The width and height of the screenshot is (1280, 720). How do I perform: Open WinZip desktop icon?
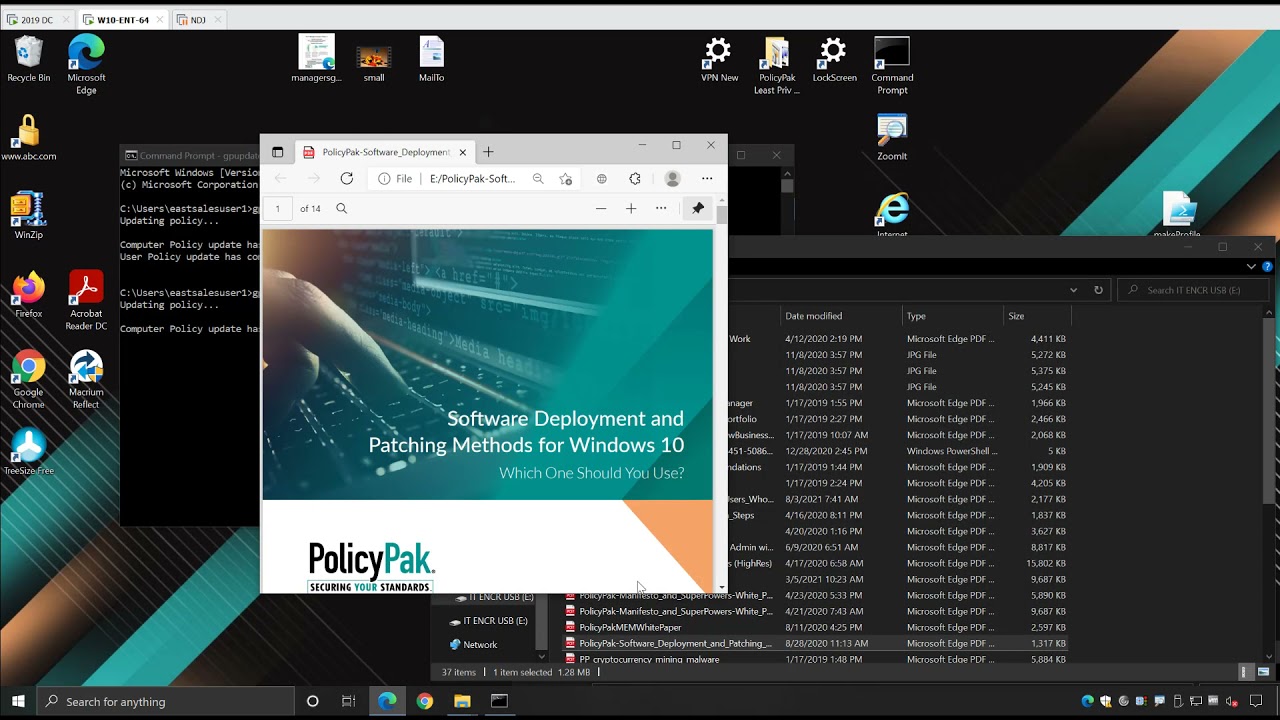pos(29,216)
